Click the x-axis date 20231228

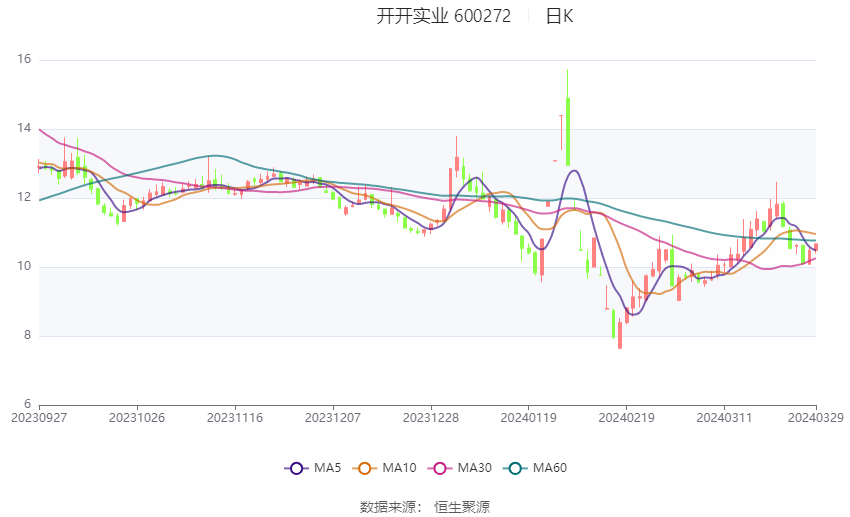[x=431, y=418]
